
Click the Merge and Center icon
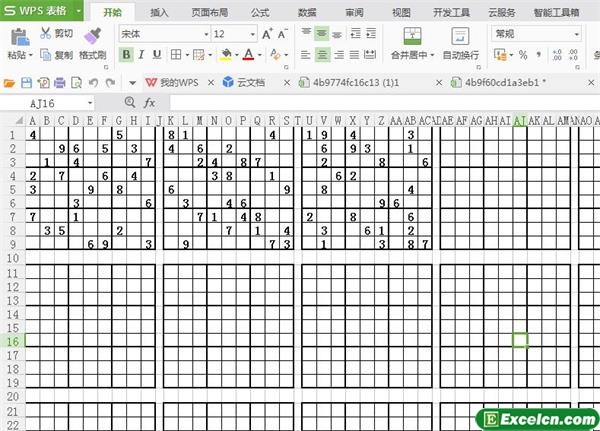[412, 36]
